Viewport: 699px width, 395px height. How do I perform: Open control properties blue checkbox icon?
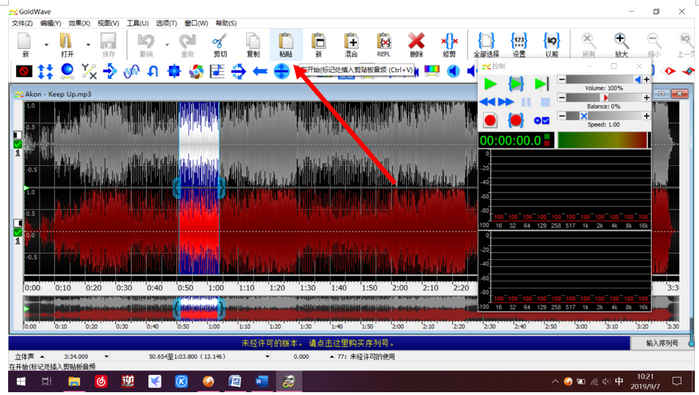[x=542, y=120]
